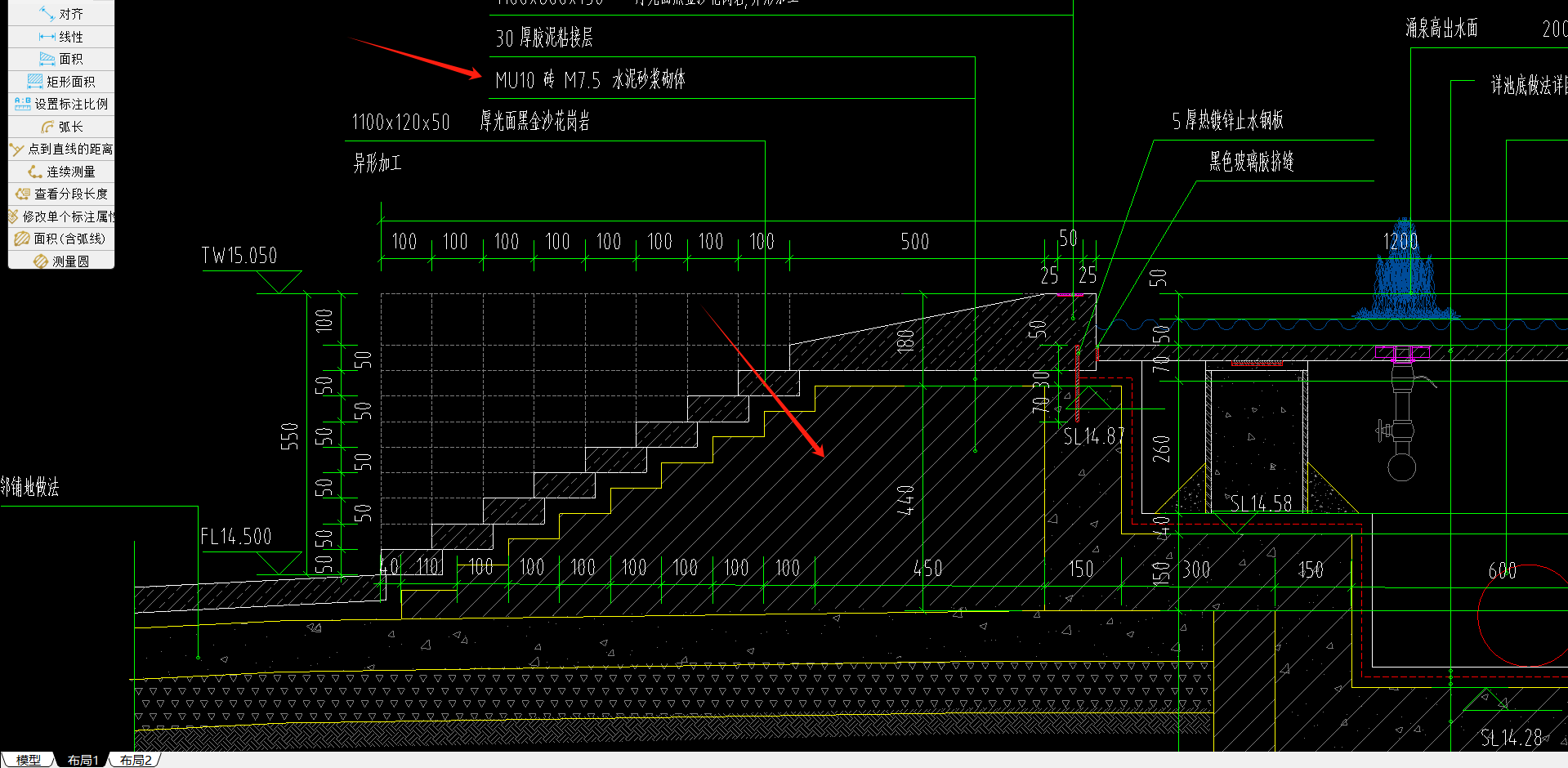Click the 黑色玻璃胶挤缝 annotation

click(x=1252, y=162)
